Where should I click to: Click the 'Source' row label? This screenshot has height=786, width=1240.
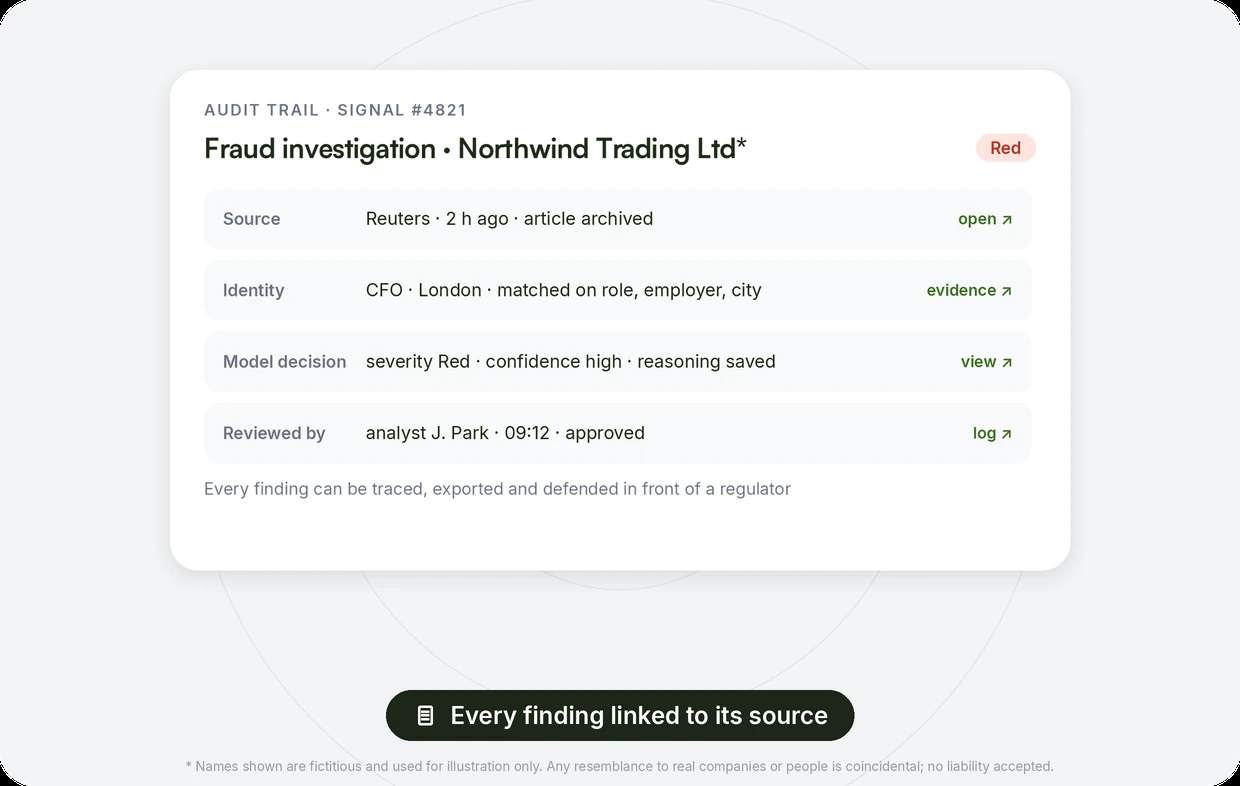251,219
